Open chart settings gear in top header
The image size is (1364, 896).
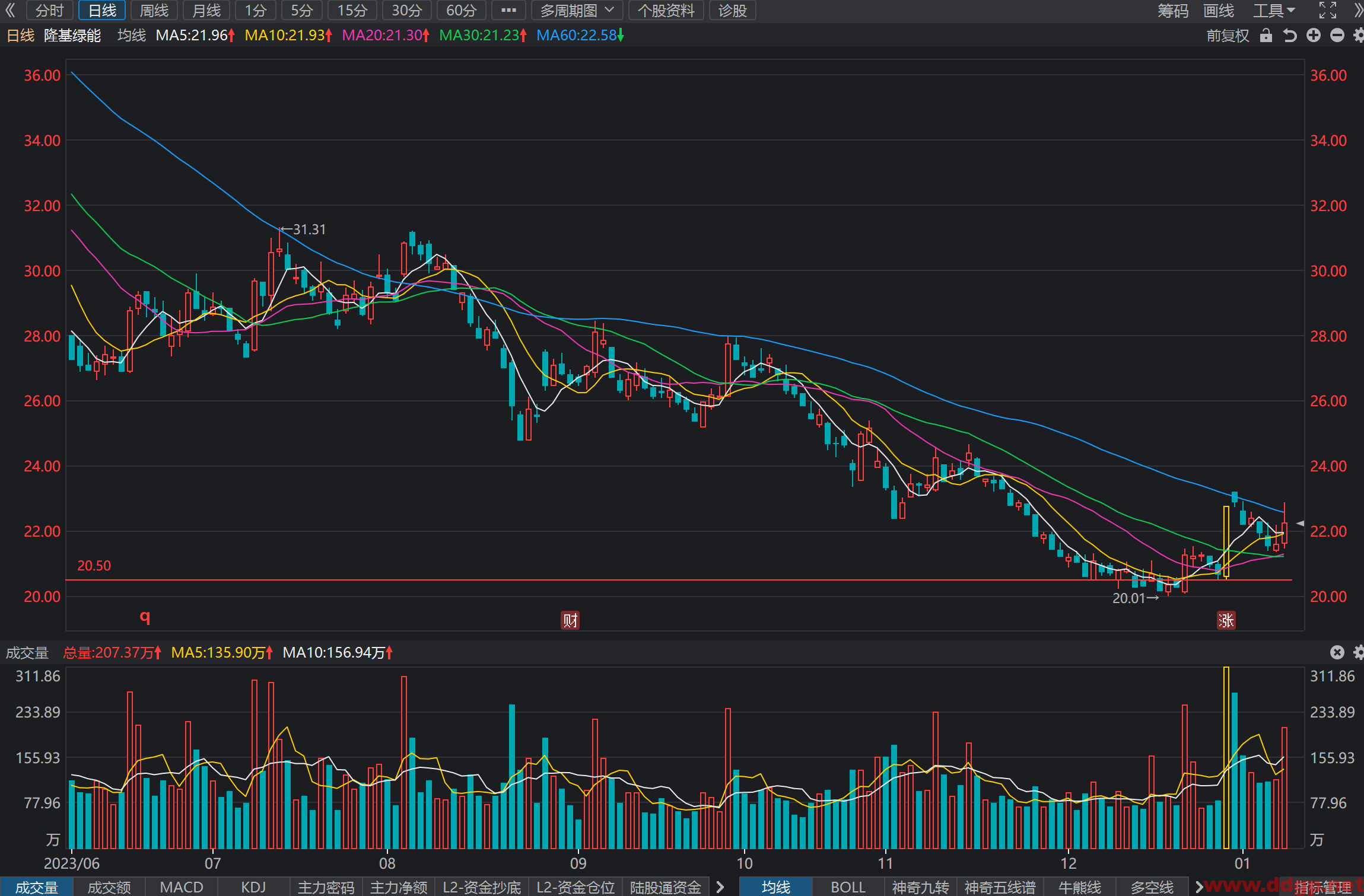[1359, 36]
